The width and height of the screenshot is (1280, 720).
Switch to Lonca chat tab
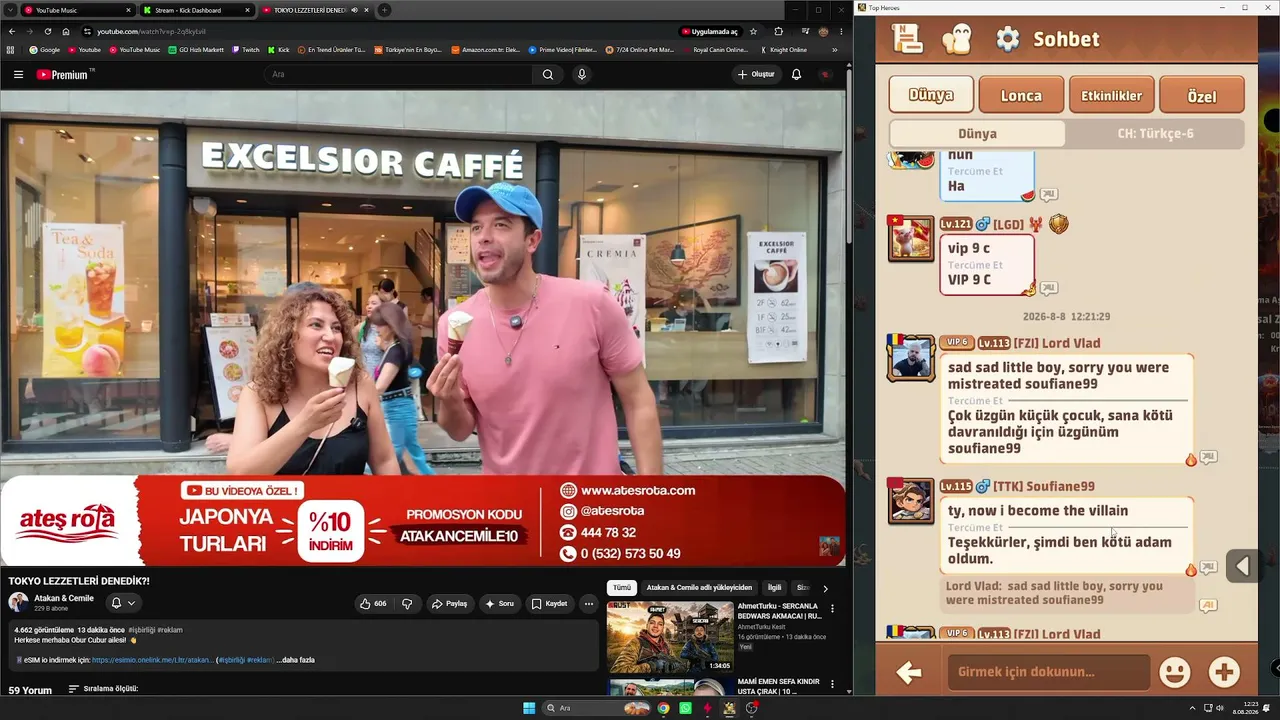point(1021,95)
